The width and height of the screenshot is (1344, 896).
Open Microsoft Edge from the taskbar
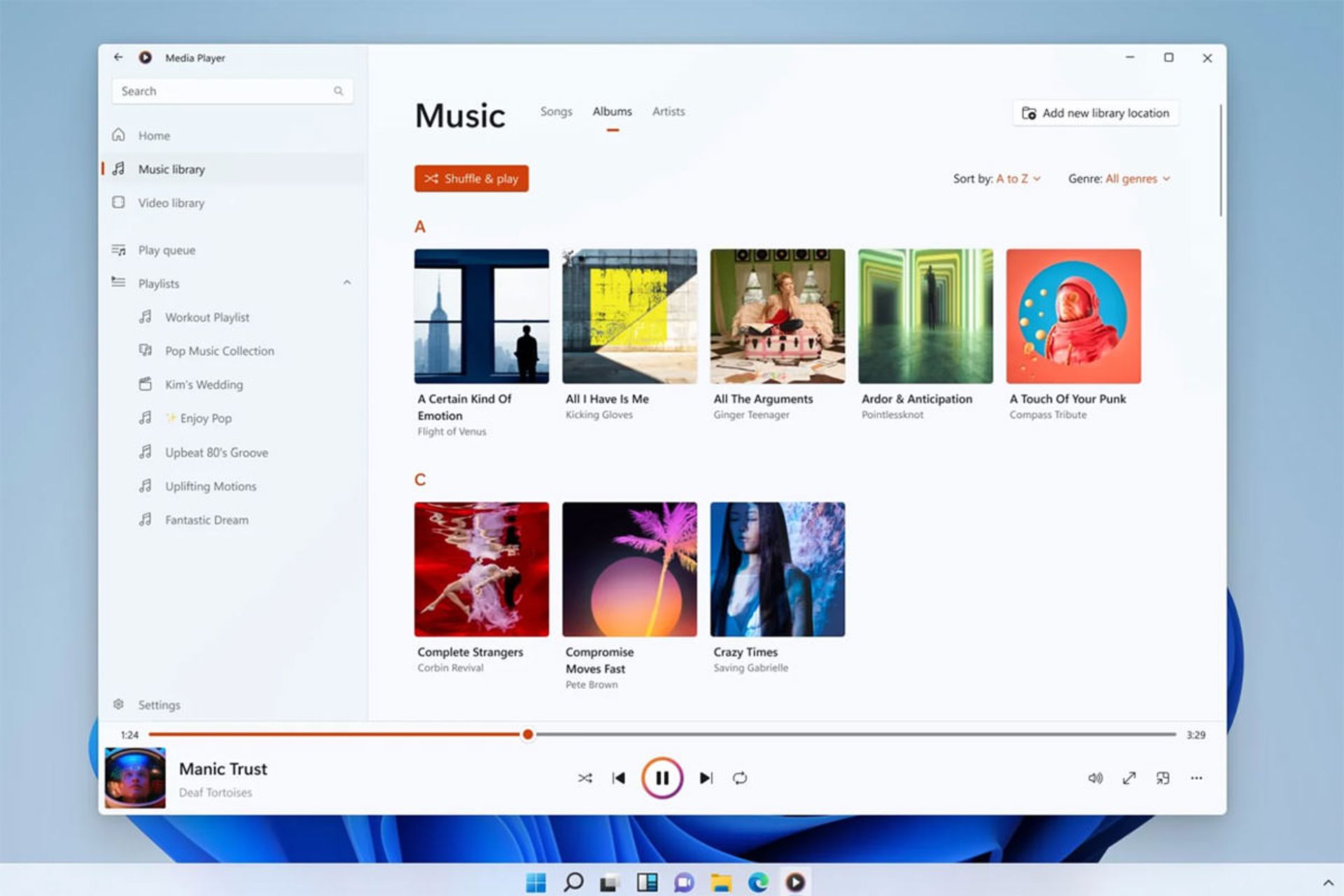click(757, 882)
